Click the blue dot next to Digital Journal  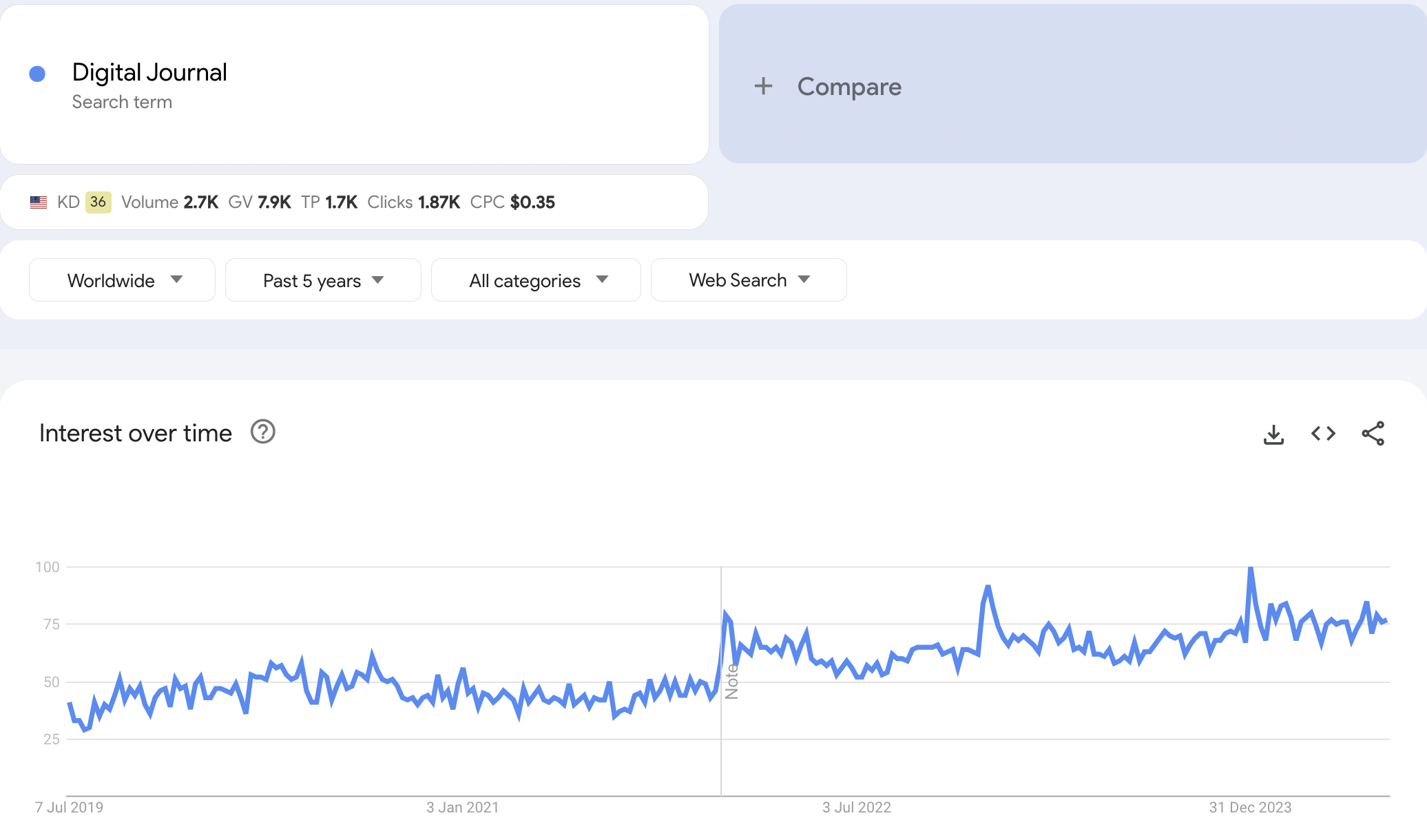[37, 74]
